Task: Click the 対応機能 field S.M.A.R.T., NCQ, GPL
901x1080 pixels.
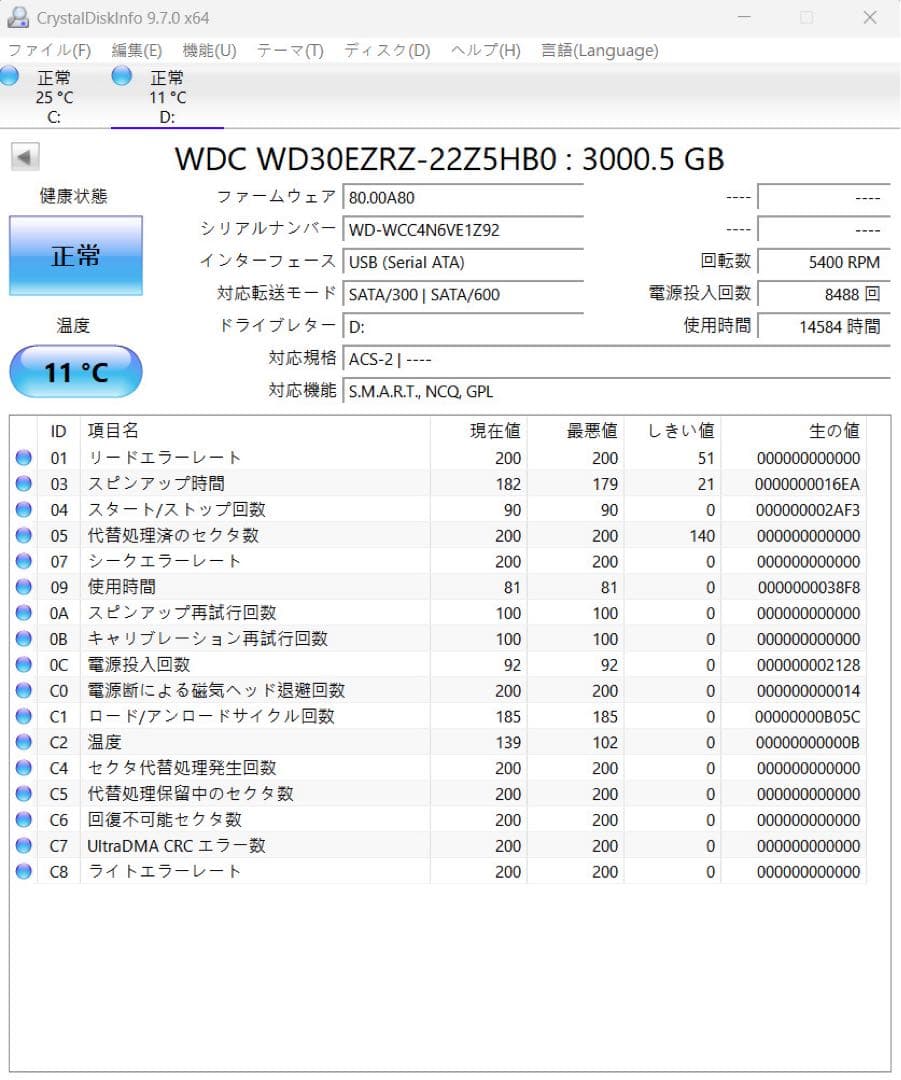Action: (x=617, y=391)
